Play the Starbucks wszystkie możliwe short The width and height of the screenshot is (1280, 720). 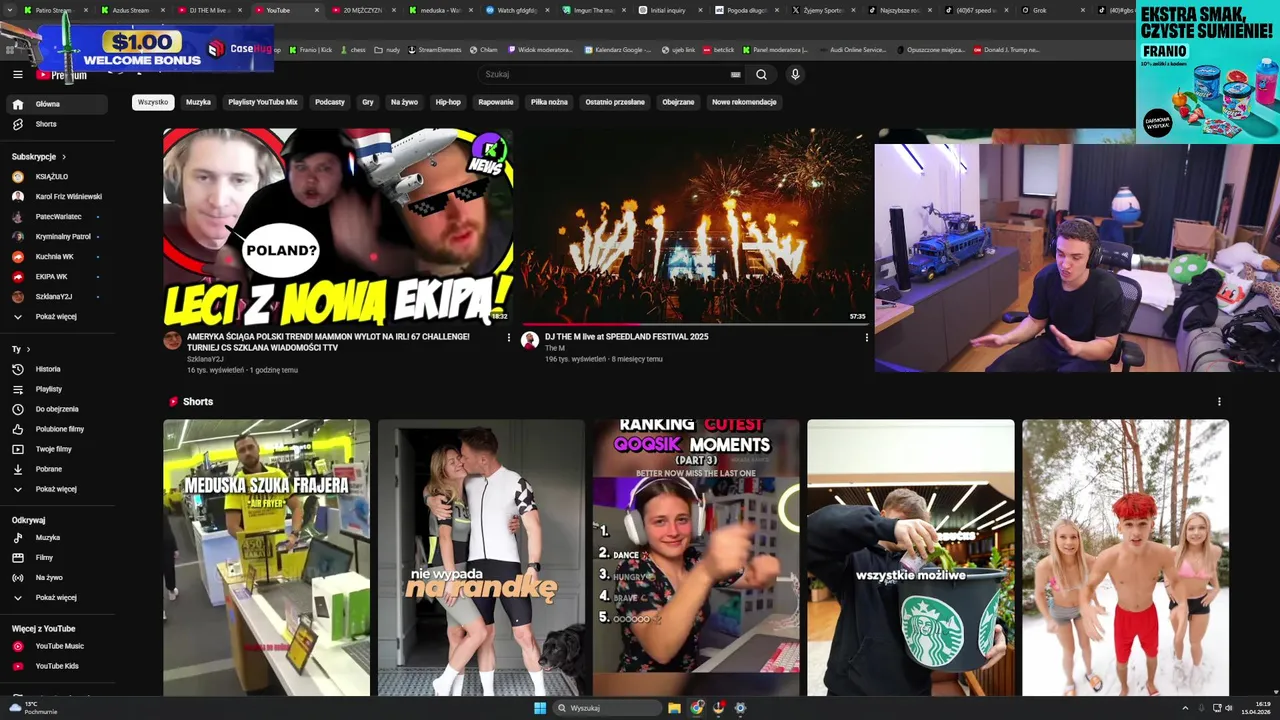910,557
